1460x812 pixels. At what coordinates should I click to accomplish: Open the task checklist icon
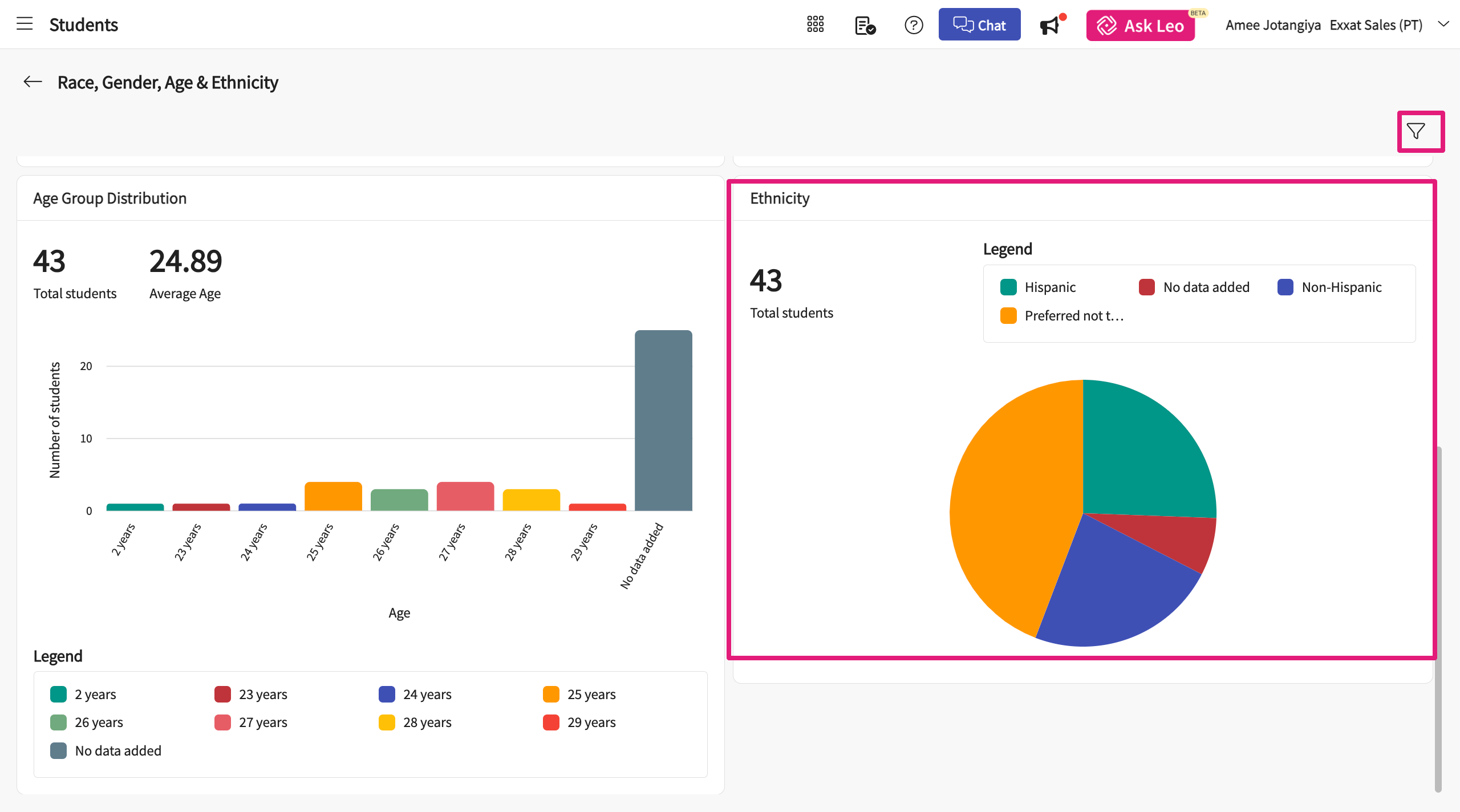point(865,25)
